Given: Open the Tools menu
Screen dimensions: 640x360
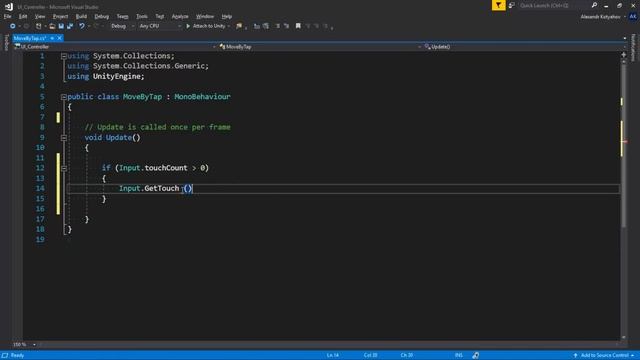Looking at the screenshot, I should (x=142, y=17).
